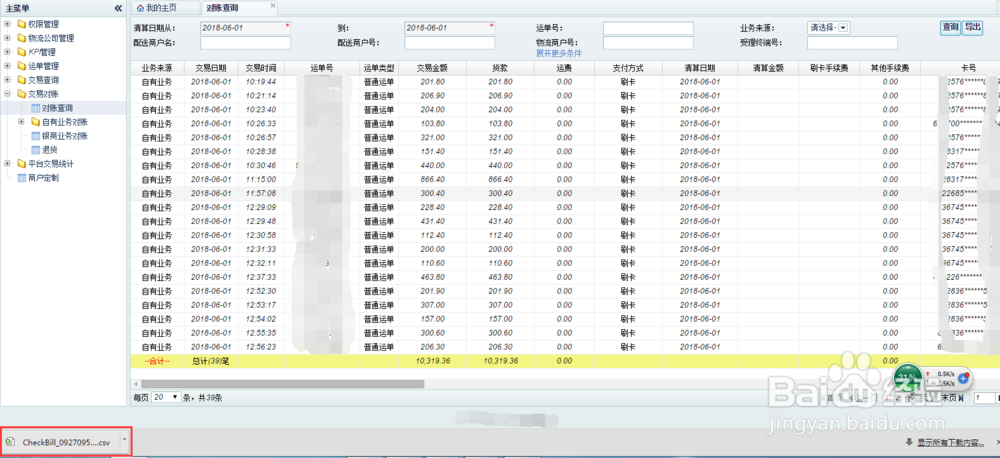Click the table icon beside 对账查询
Image resolution: width=1000 pixels, height=458 pixels.
tap(36, 108)
